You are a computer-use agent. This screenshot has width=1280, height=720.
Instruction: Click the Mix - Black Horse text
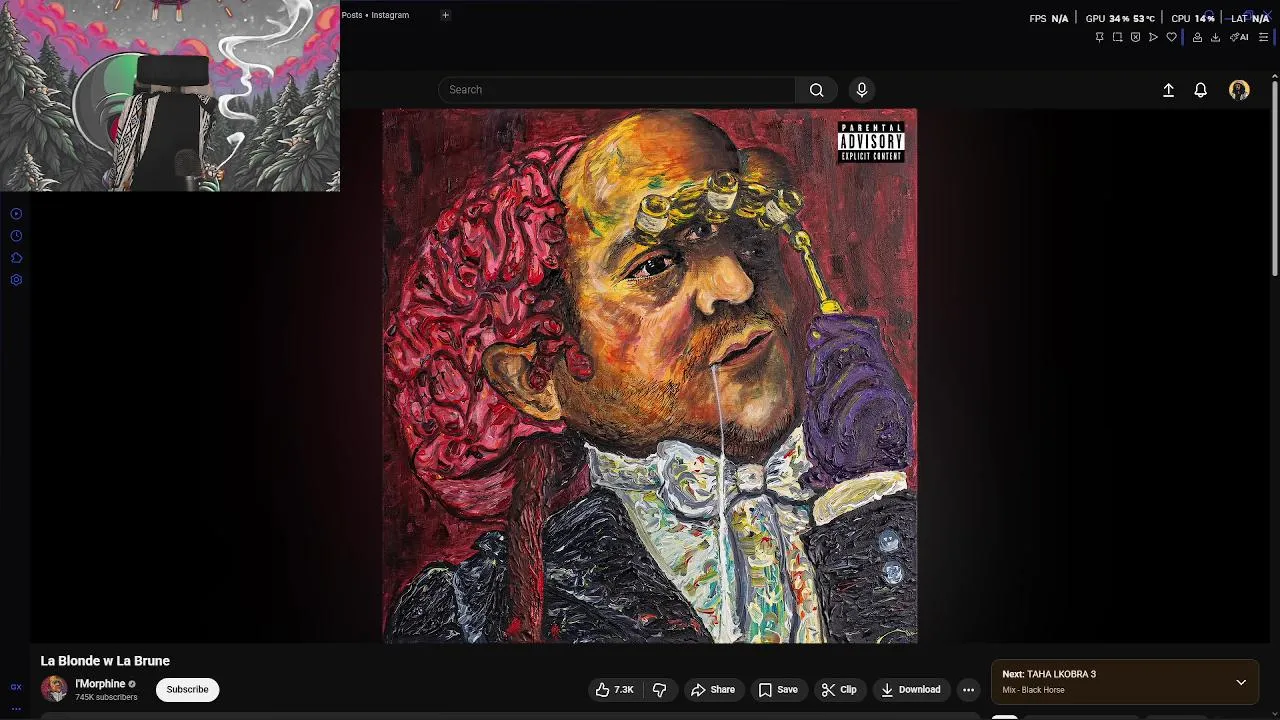pos(1033,690)
